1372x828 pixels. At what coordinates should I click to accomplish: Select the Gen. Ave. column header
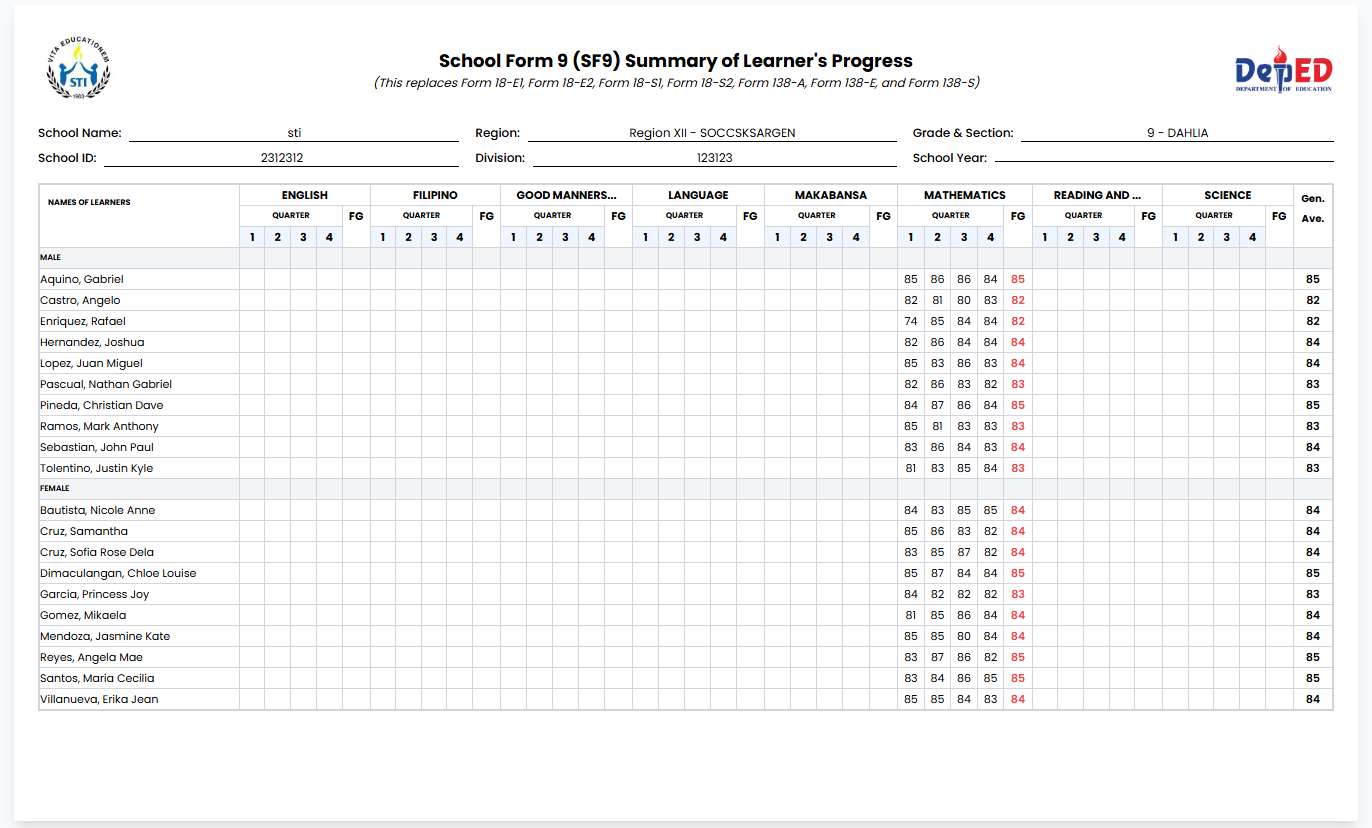tap(1312, 208)
